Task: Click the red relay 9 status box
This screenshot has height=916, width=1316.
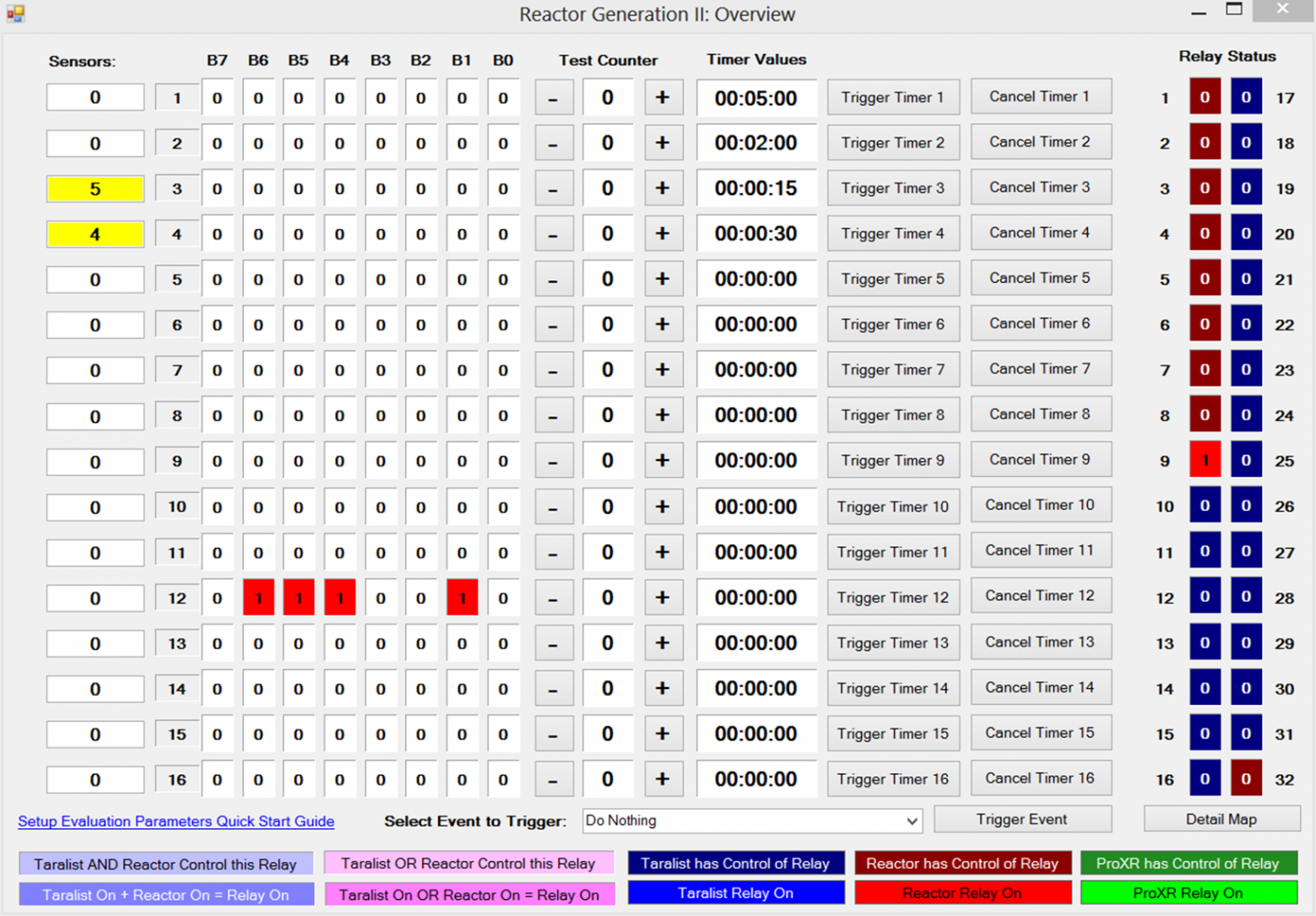Action: (1204, 460)
